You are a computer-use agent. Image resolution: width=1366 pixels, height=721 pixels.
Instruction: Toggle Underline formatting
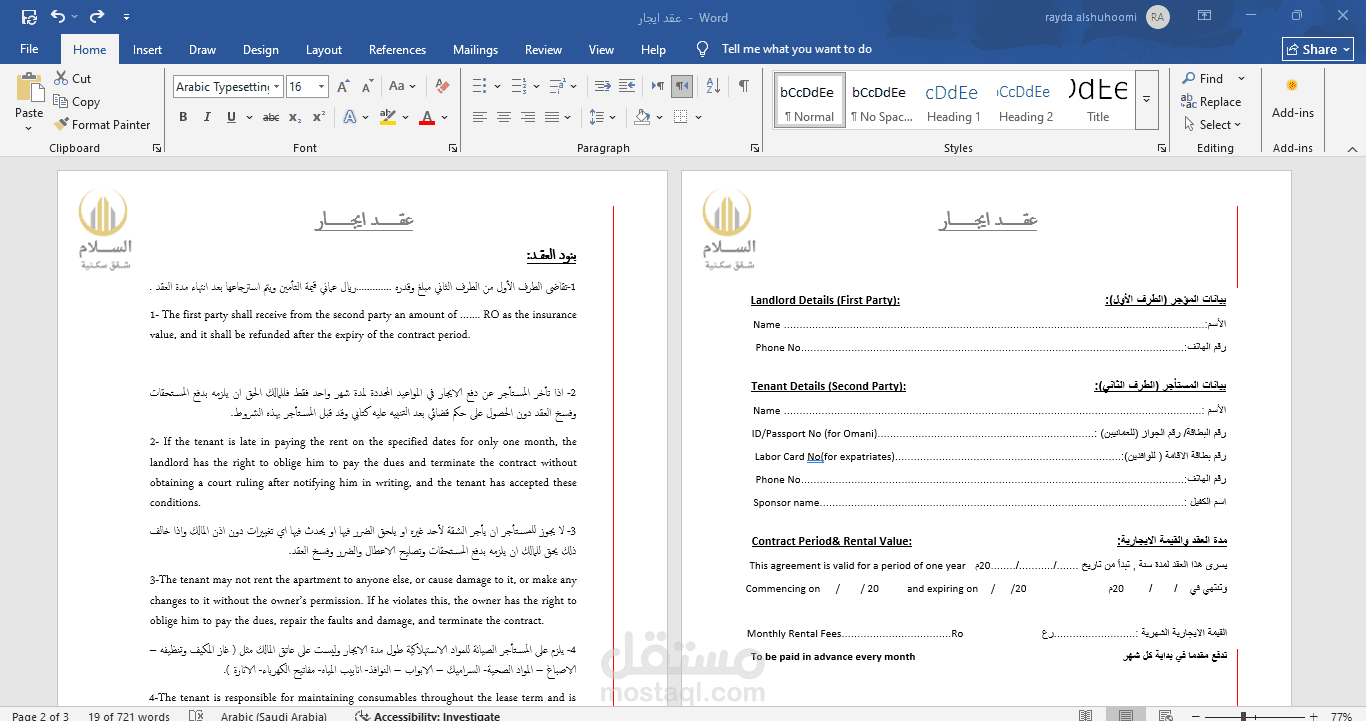[232, 117]
